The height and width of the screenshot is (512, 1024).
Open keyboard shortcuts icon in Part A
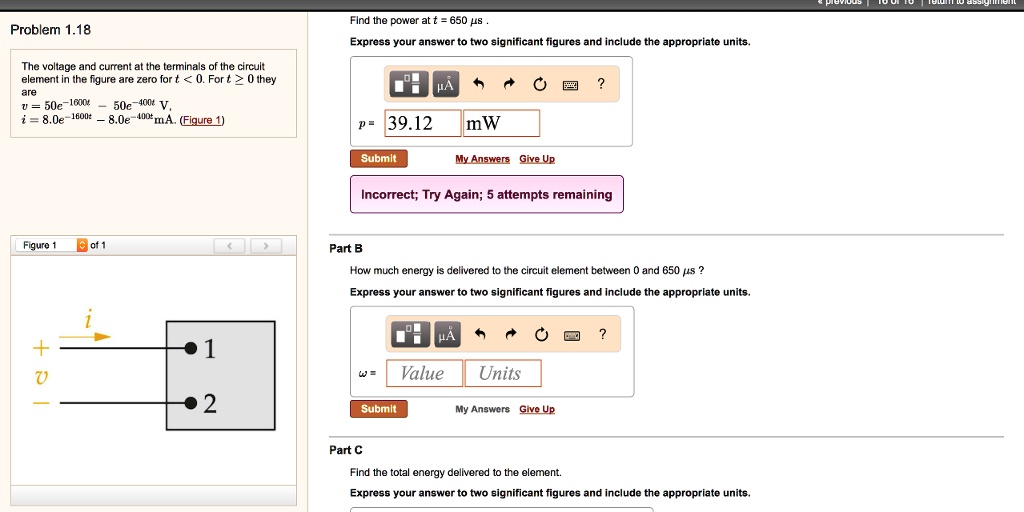click(x=570, y=85)
